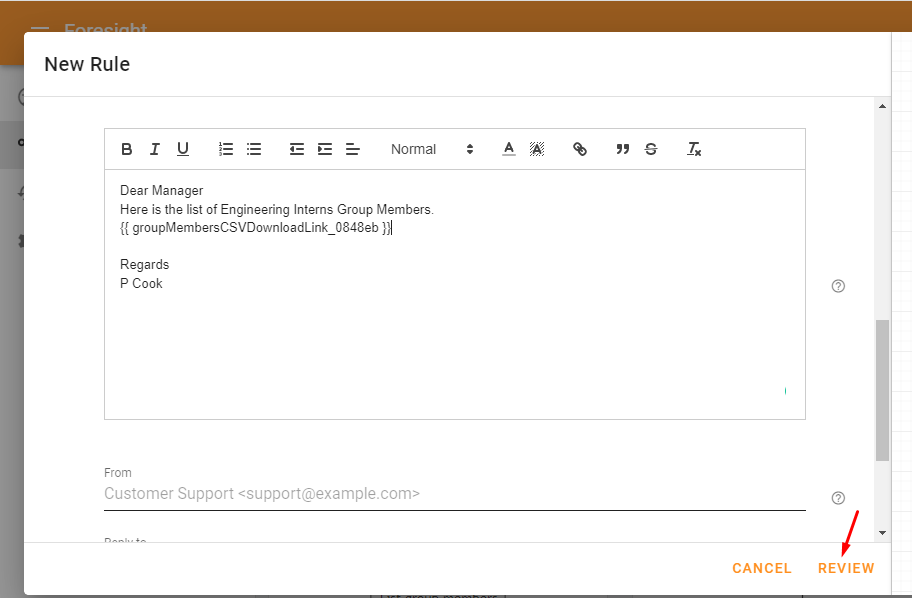912x598 pixels.
Task: Open the Normal heading style dropdown
Action: (x=432, y=150)
